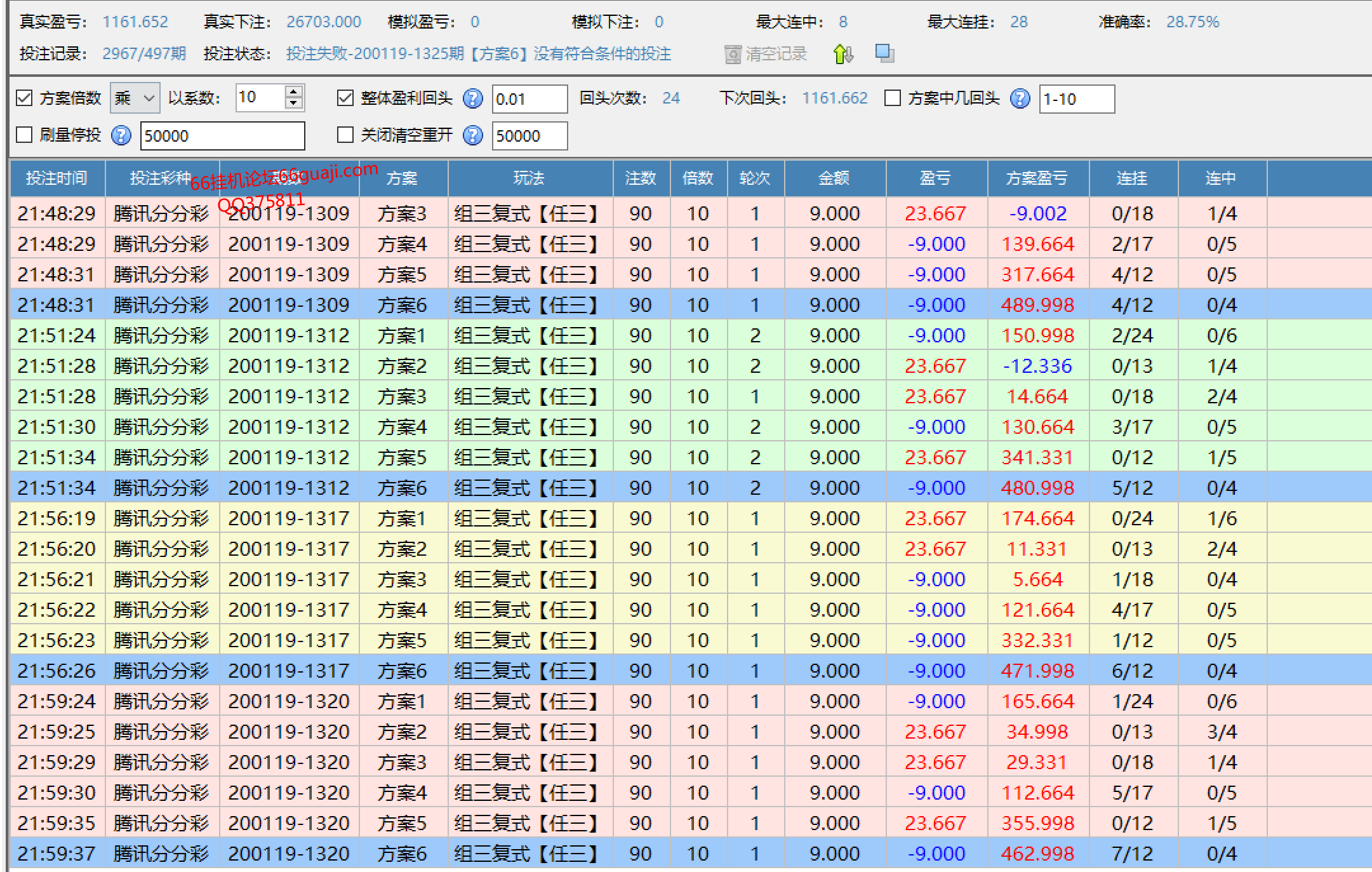This screenshot has height=872, width=1372.
Task: Click the 1-10 range input field
Action: click(x=1077, y=99)
